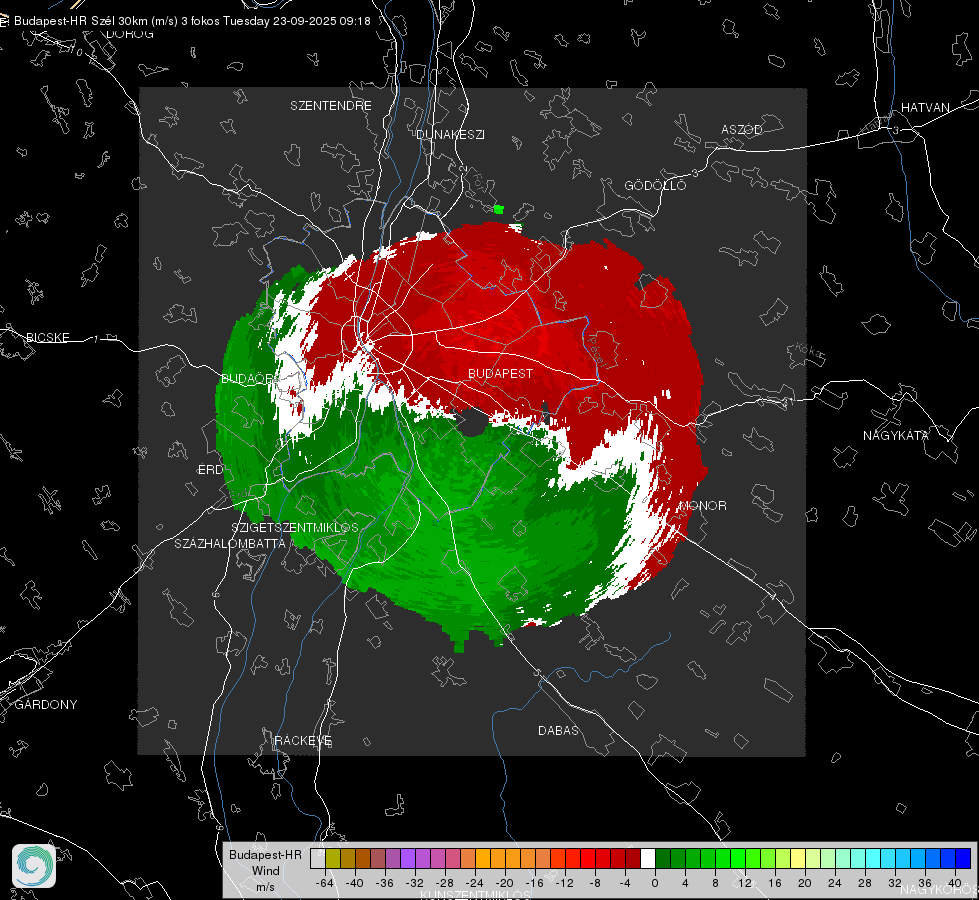Click the NAGYKATA town label
The height and width of the screenshot is (900, 979).
coord(895,435)
